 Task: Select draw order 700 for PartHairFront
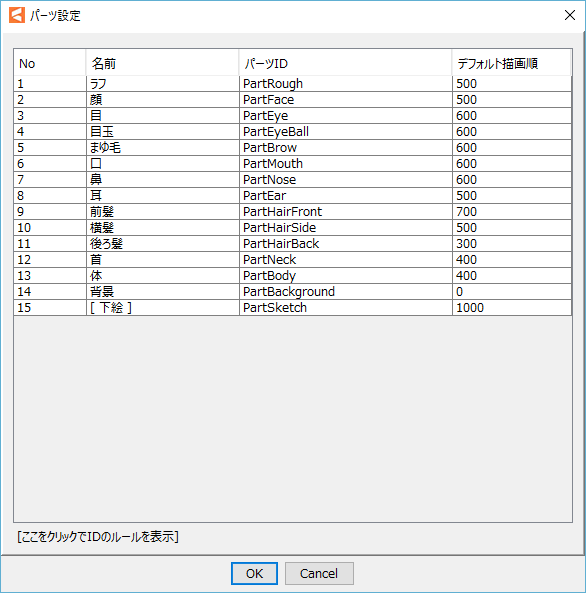tap(512, 211)
